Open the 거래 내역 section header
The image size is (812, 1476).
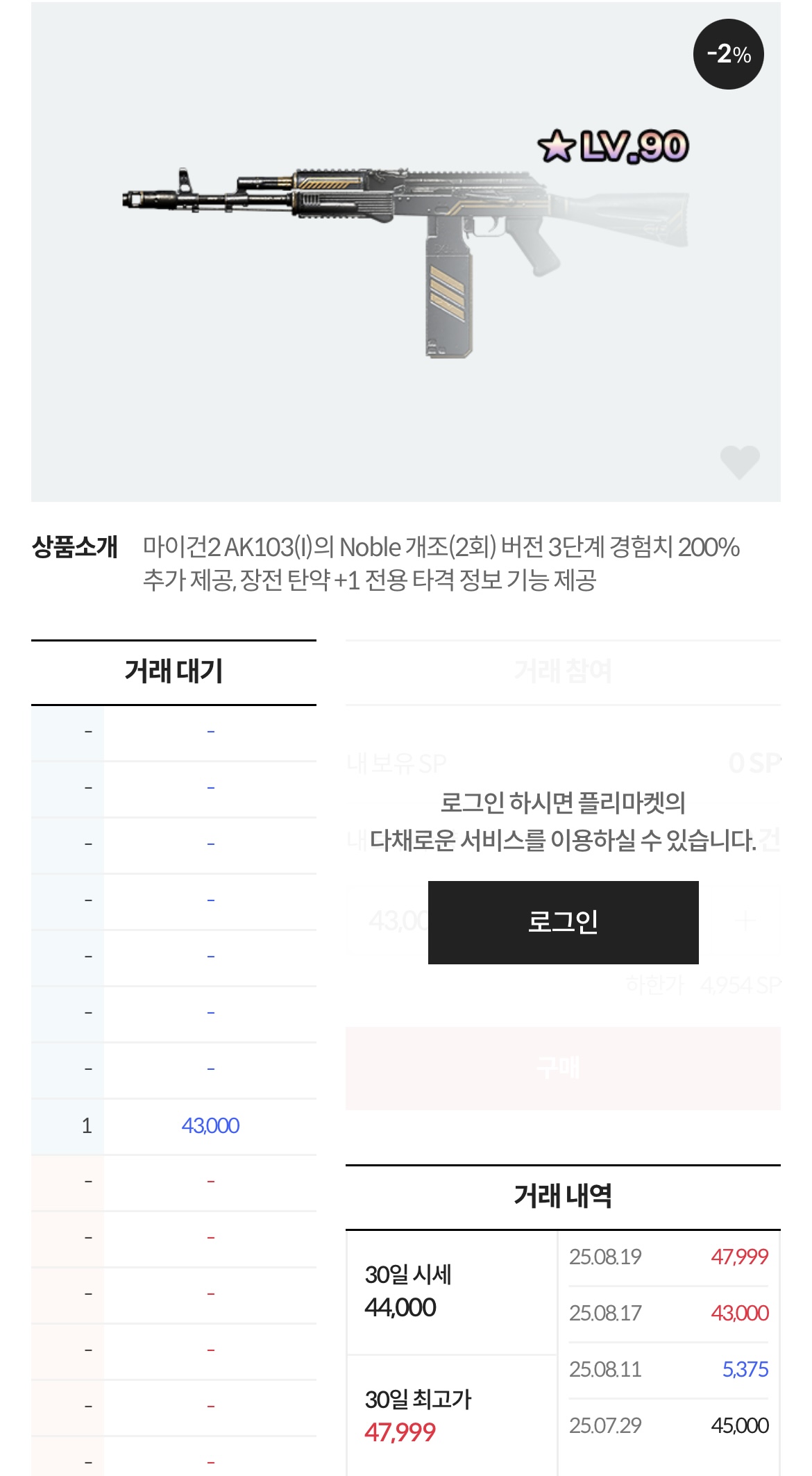[562, 1196]
